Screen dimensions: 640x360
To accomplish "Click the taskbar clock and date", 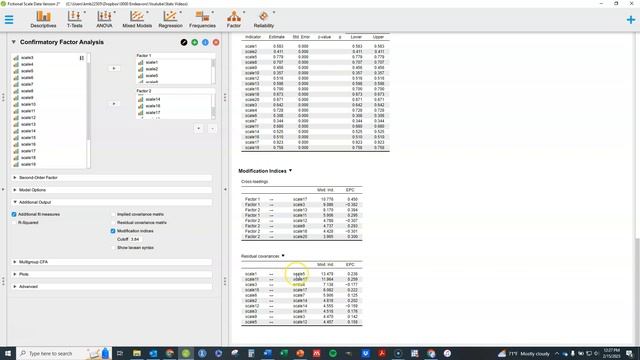I will pyautogui.click(x=611, y=353).
